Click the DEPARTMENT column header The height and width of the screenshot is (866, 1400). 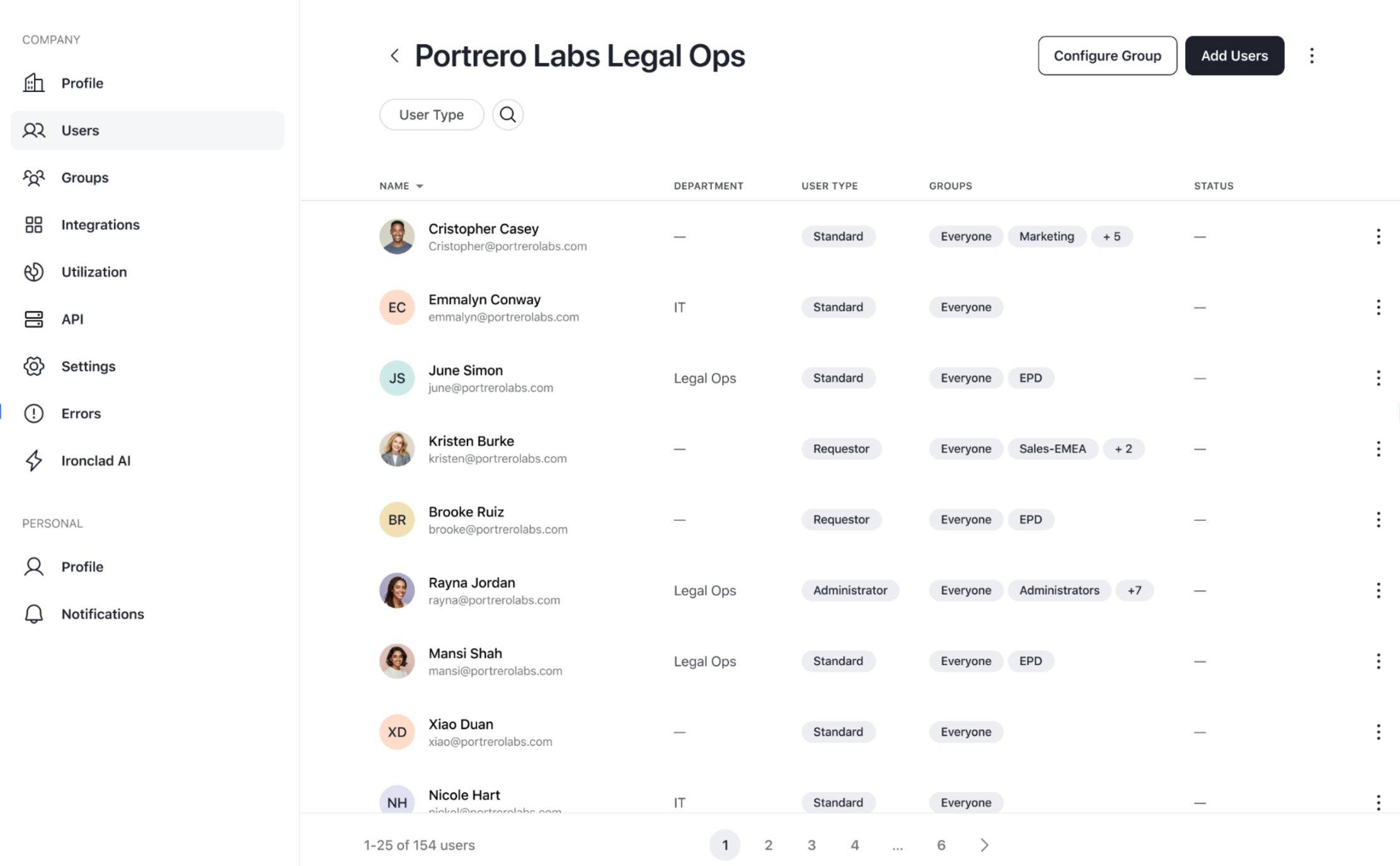pos(708,186)
